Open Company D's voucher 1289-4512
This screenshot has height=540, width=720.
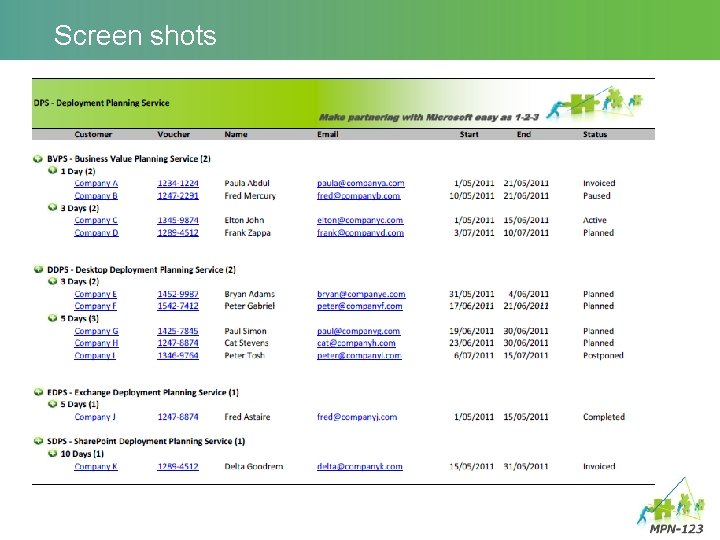[x=178, y=233]
